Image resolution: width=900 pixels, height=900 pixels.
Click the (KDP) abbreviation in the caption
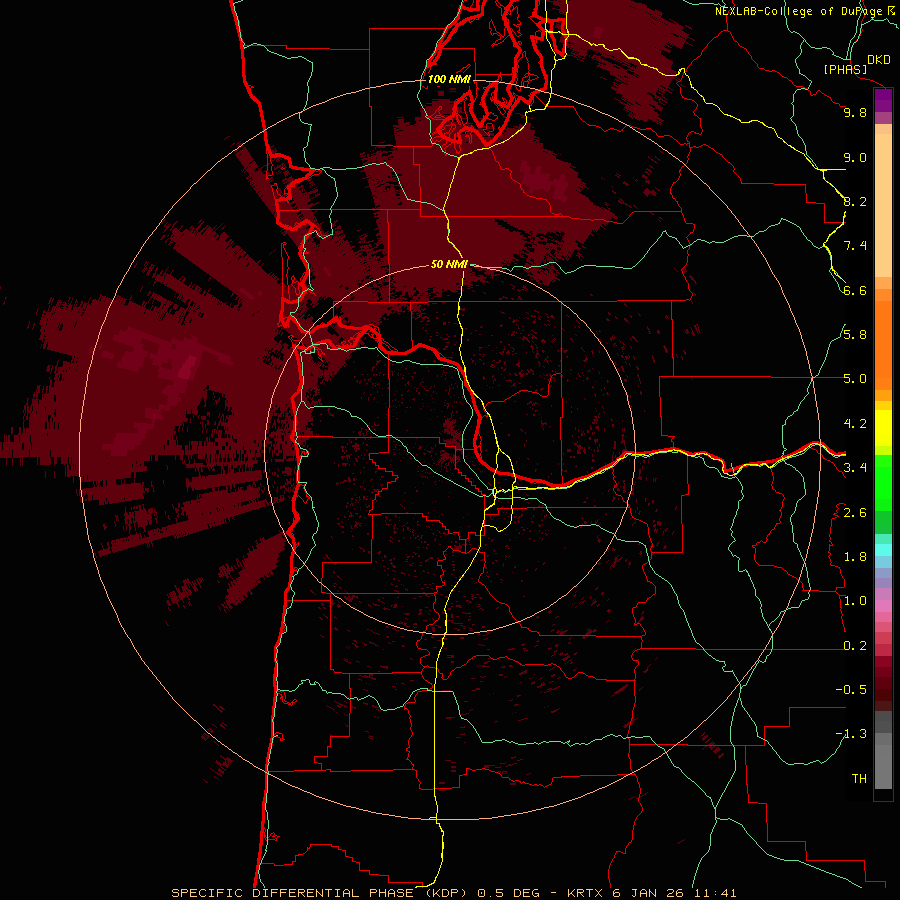point(448,893)
